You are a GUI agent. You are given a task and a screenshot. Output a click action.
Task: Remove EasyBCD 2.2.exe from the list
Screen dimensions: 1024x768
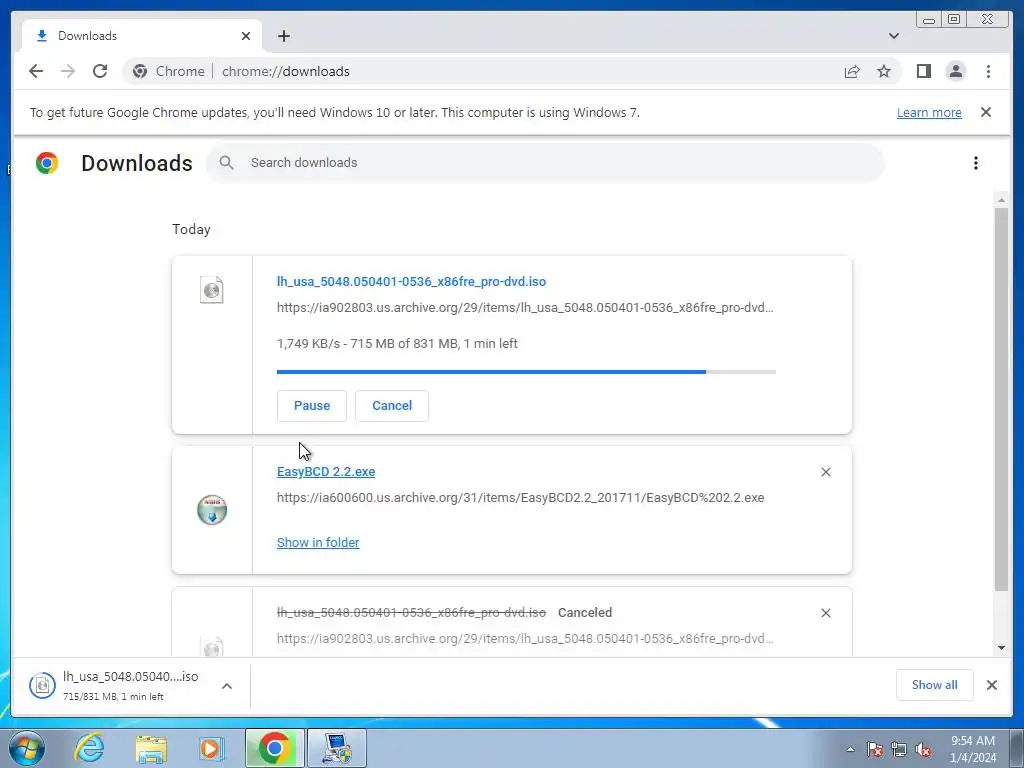click(825, 472)
